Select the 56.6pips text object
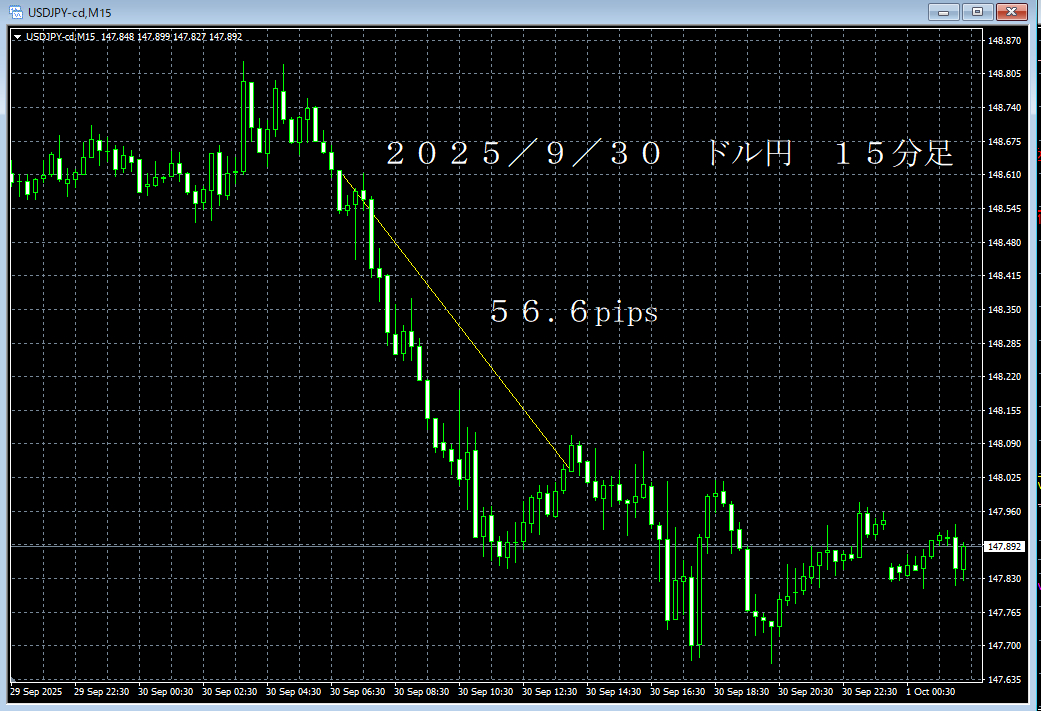Image resolution: width=1041 pixels, height=711 pixels. 575,312
